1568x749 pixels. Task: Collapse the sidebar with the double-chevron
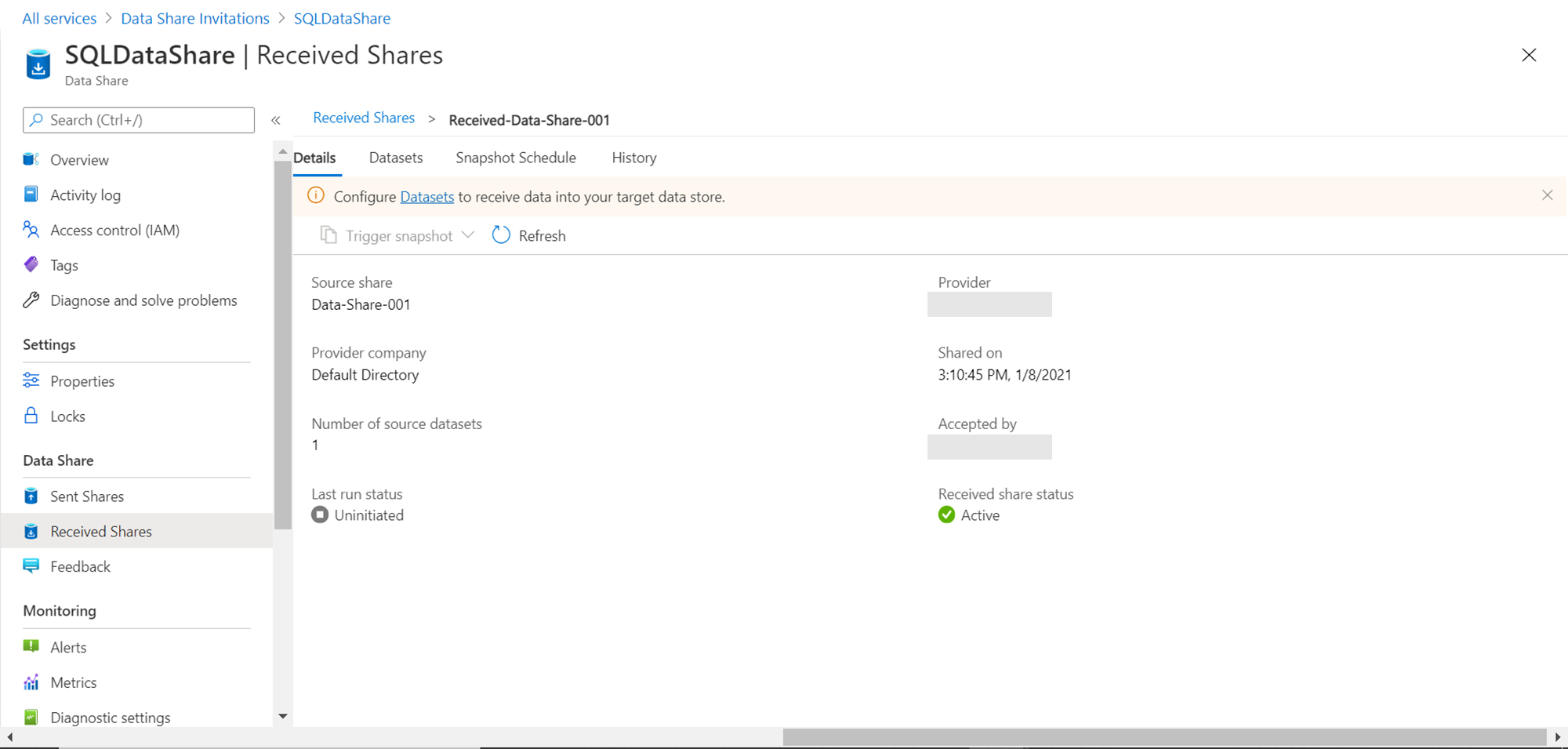pyautogui.click(x=276, y=120)
